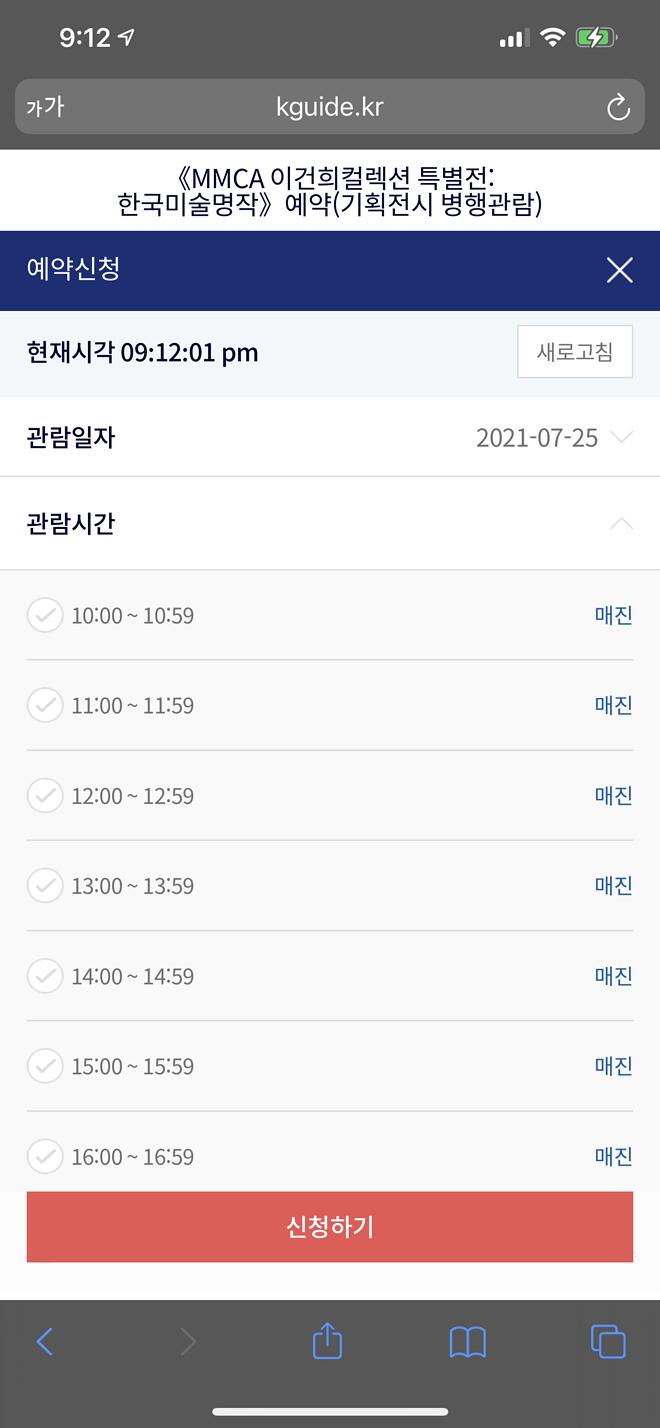Close the 예약신청 panel with X

(619, 270)
